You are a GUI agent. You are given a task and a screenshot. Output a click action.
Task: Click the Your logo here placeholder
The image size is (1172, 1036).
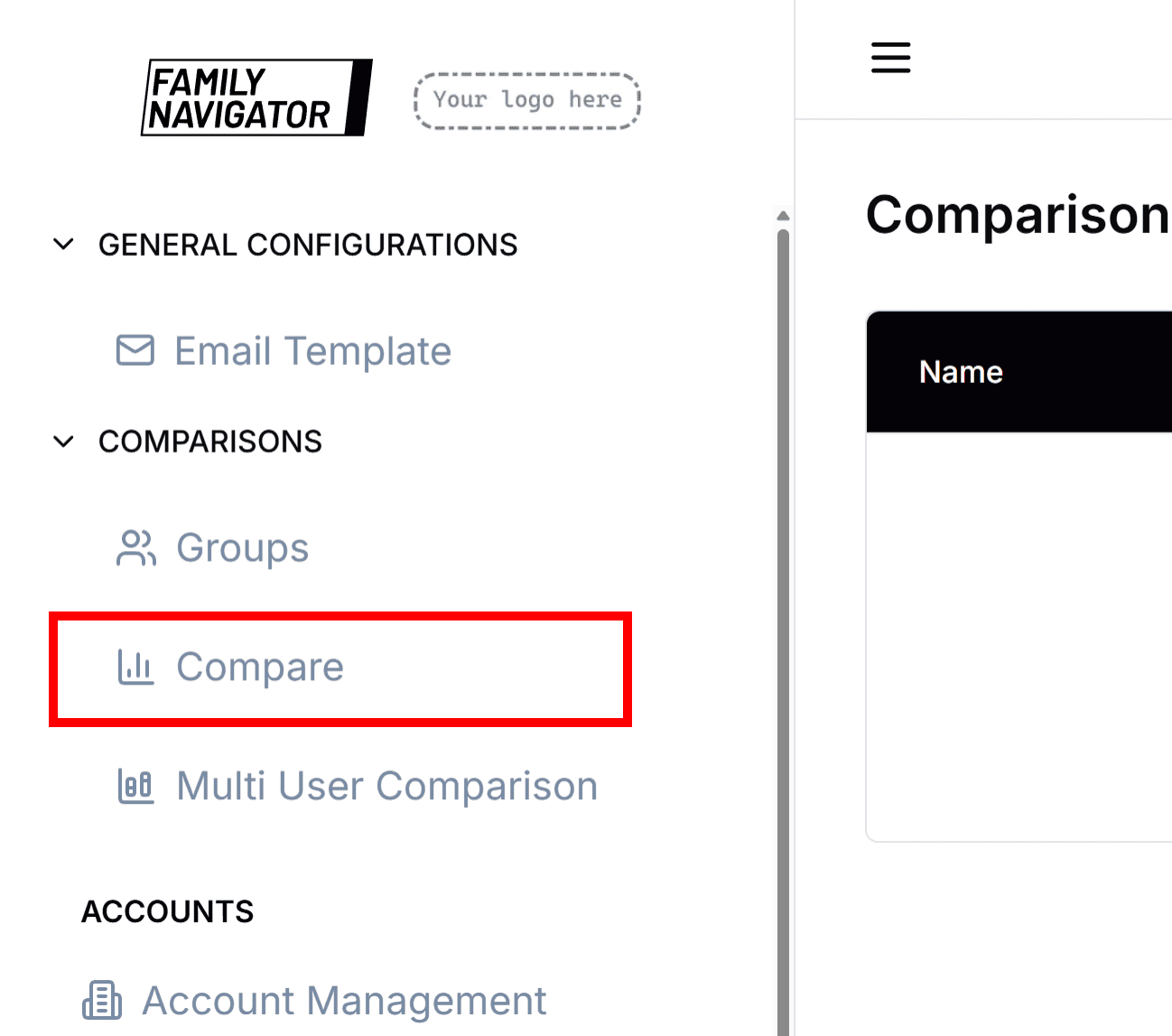point(526,100)
